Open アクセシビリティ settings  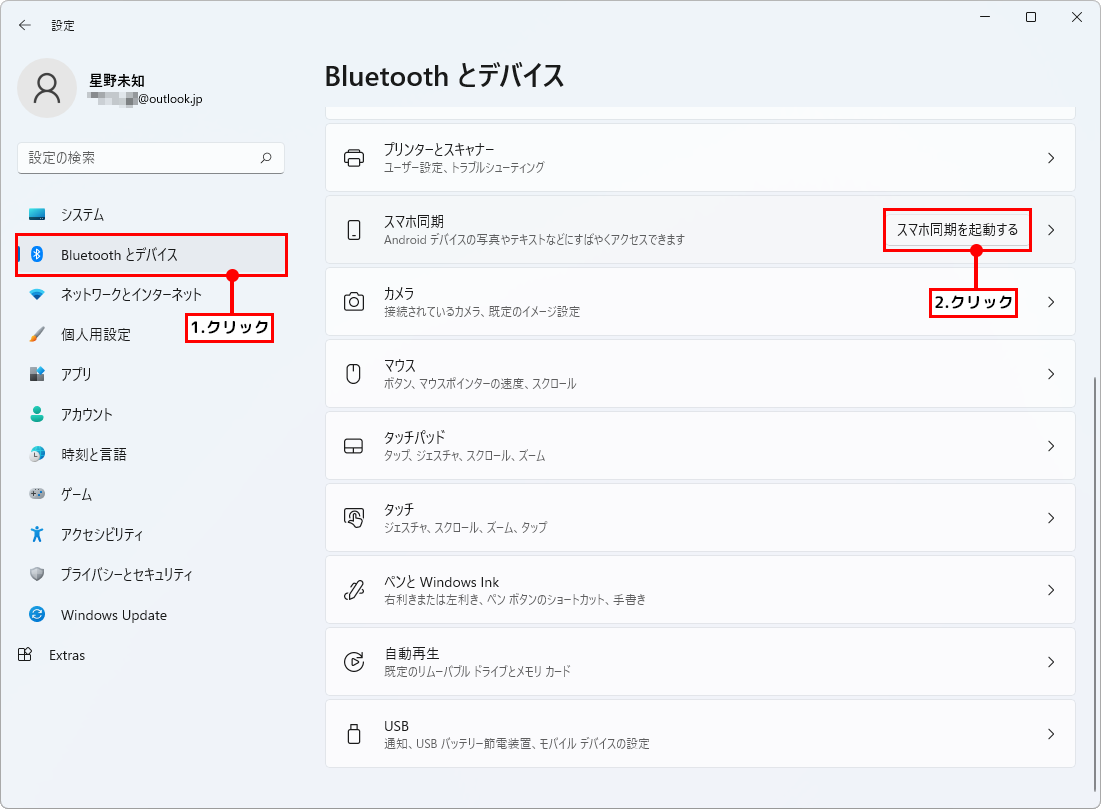(151, 534)
